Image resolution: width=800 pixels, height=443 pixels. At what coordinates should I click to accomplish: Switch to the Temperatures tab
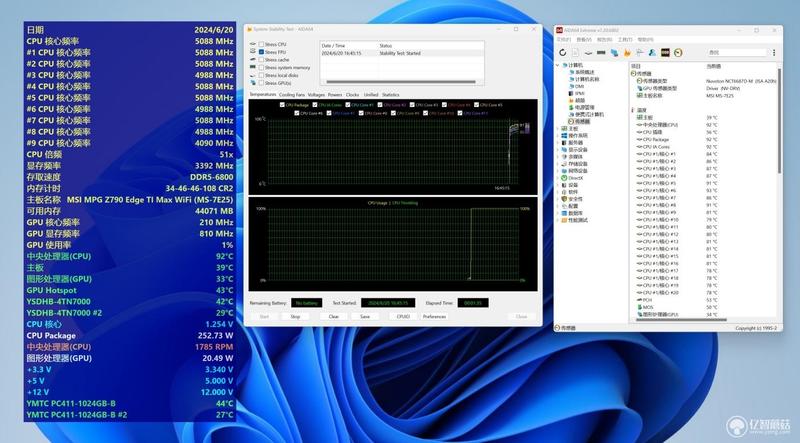click(x=262, y=94)
